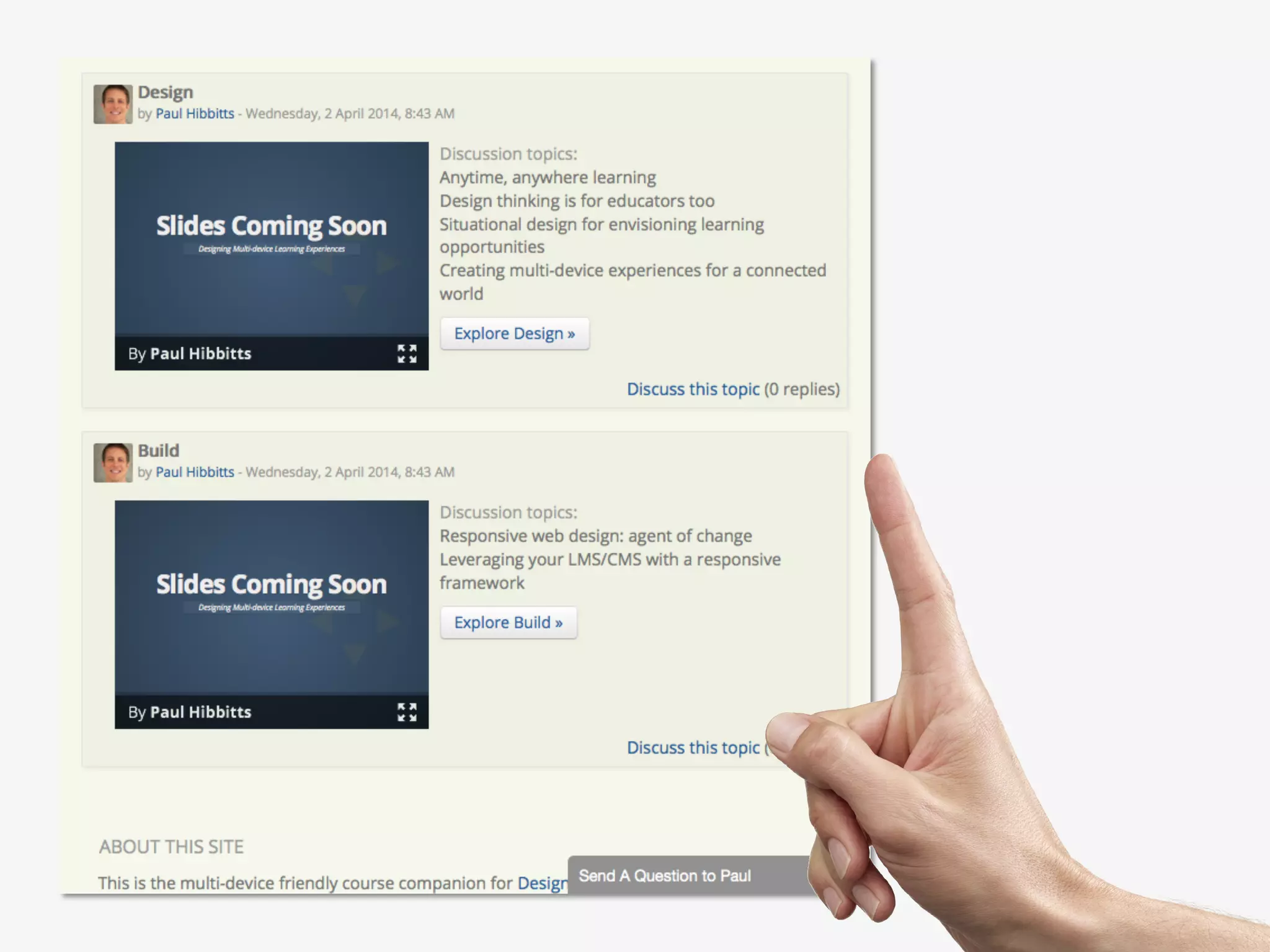Viewport: 1270px width, 952px height.
Task: Click fullscreen icon on Design slides
Action: pos(407,354)
